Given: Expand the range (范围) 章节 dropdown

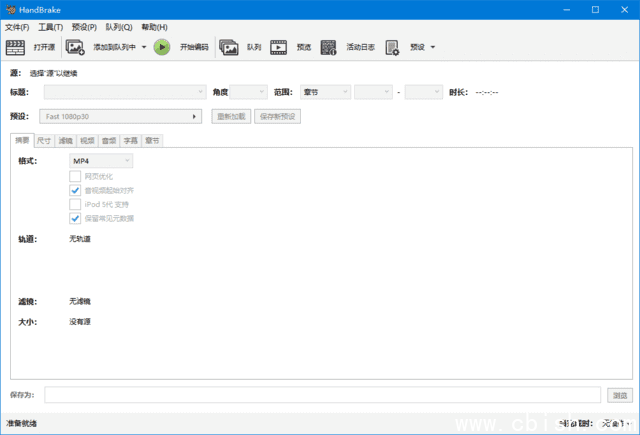Looking at the screenshot, I should pyautogui.click(x=325, y=92).
